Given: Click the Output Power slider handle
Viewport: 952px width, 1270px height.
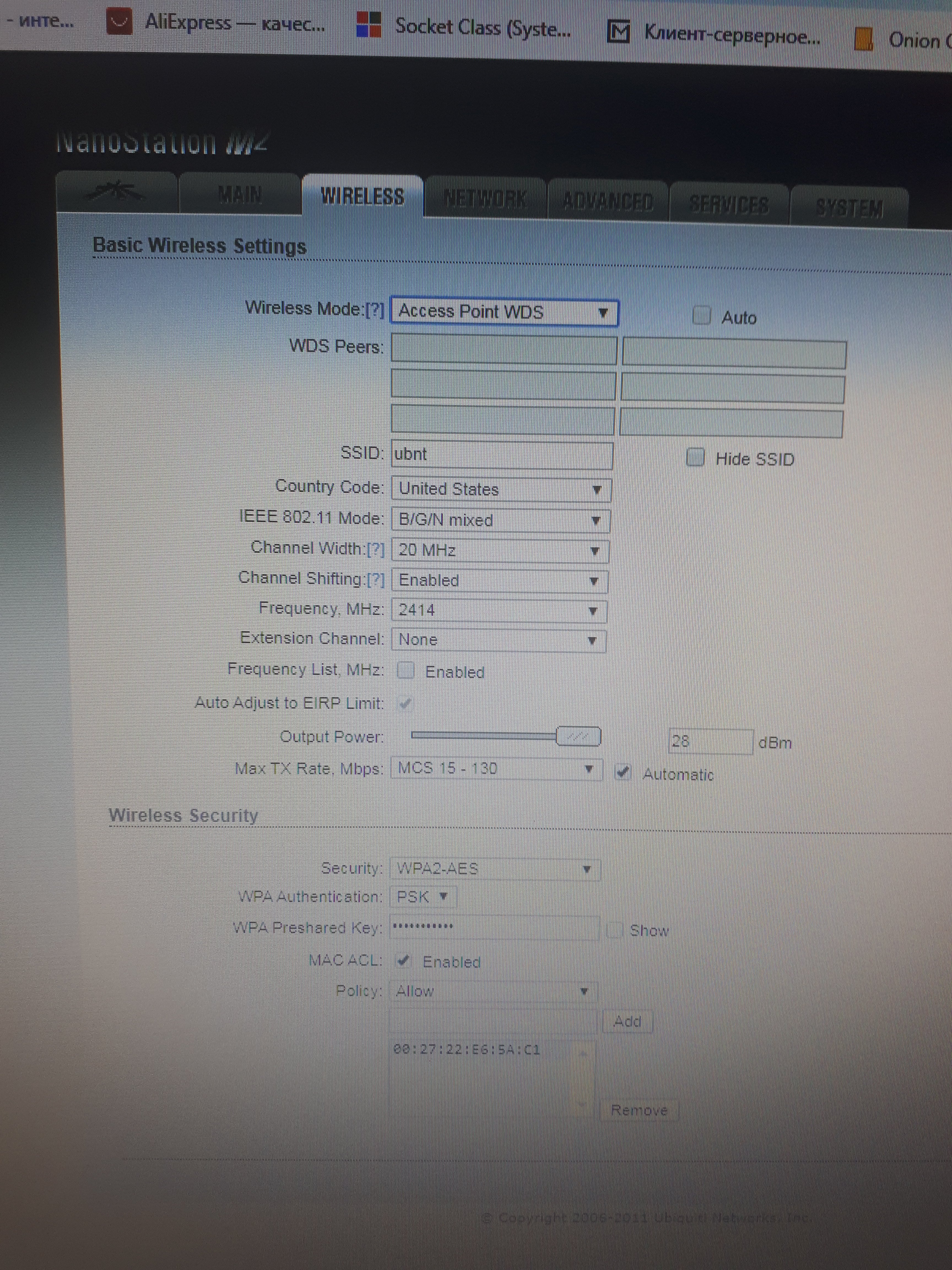Looking at the screenshot, I should [578, 736].
